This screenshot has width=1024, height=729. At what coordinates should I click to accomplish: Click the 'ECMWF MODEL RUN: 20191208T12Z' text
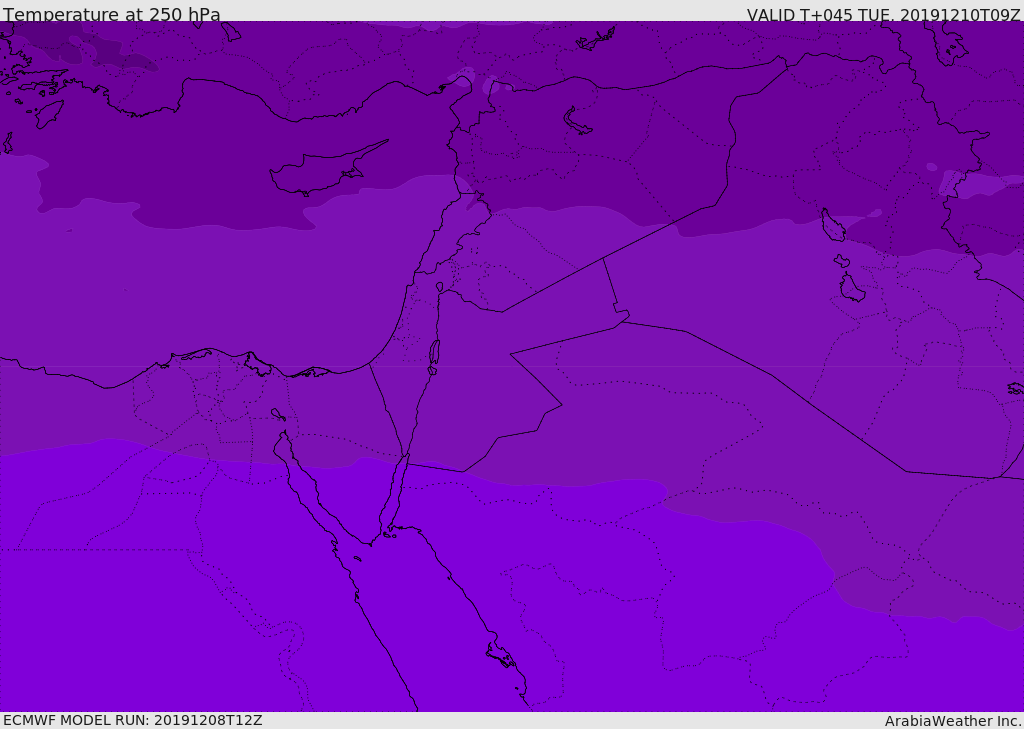(x=133, y=721)
